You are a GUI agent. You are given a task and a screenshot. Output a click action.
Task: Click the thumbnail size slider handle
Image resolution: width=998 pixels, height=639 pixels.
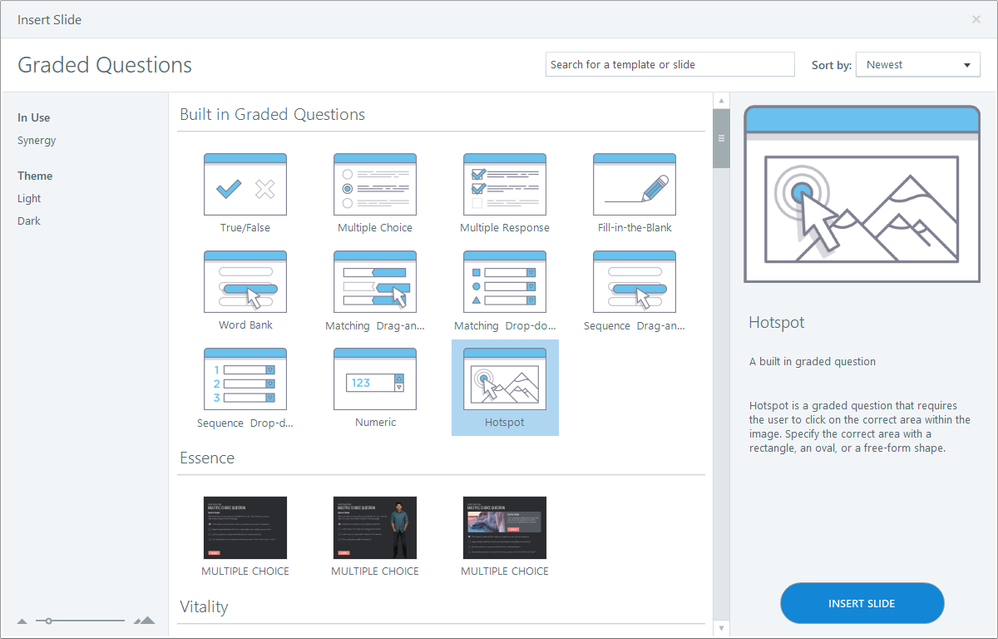tap(48, 621)
